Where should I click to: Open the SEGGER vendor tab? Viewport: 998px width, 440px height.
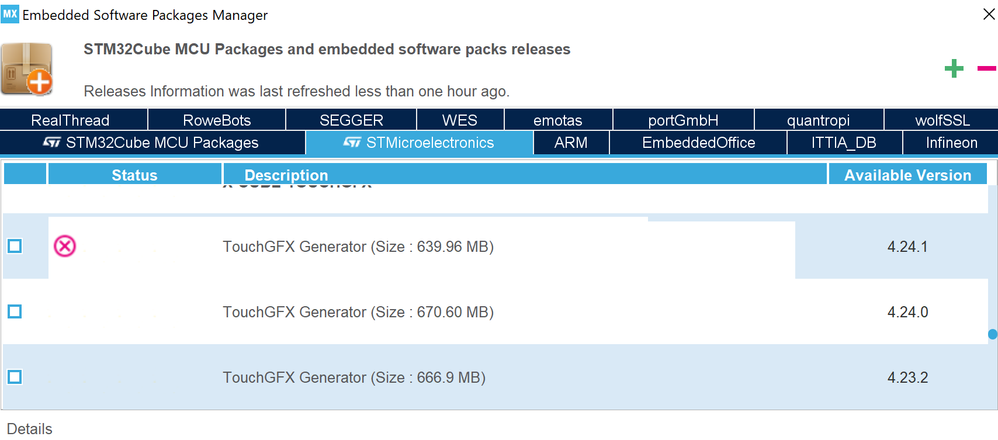(x=351, y=120)
